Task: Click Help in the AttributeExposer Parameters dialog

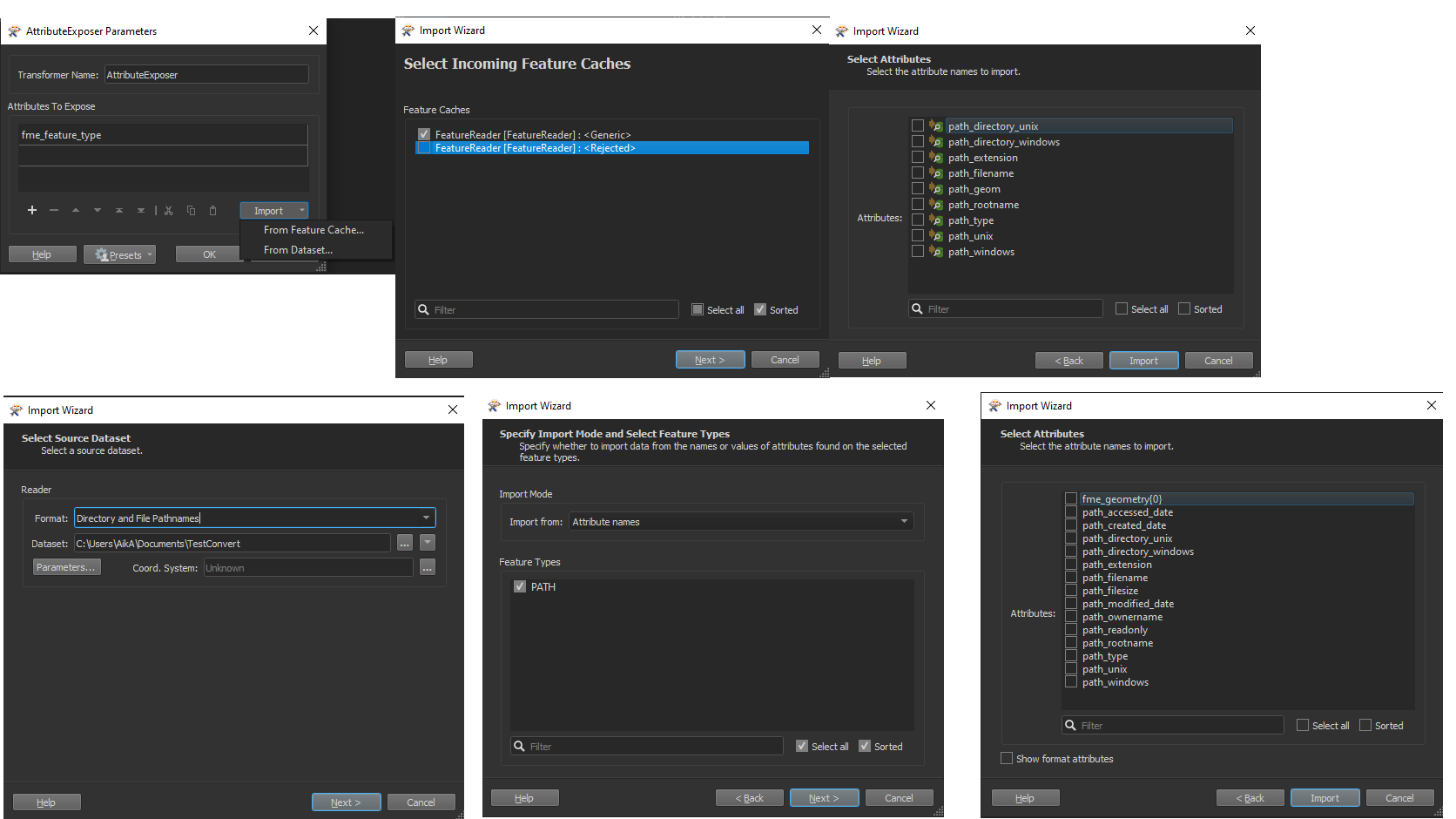Action: pos(43,254)
